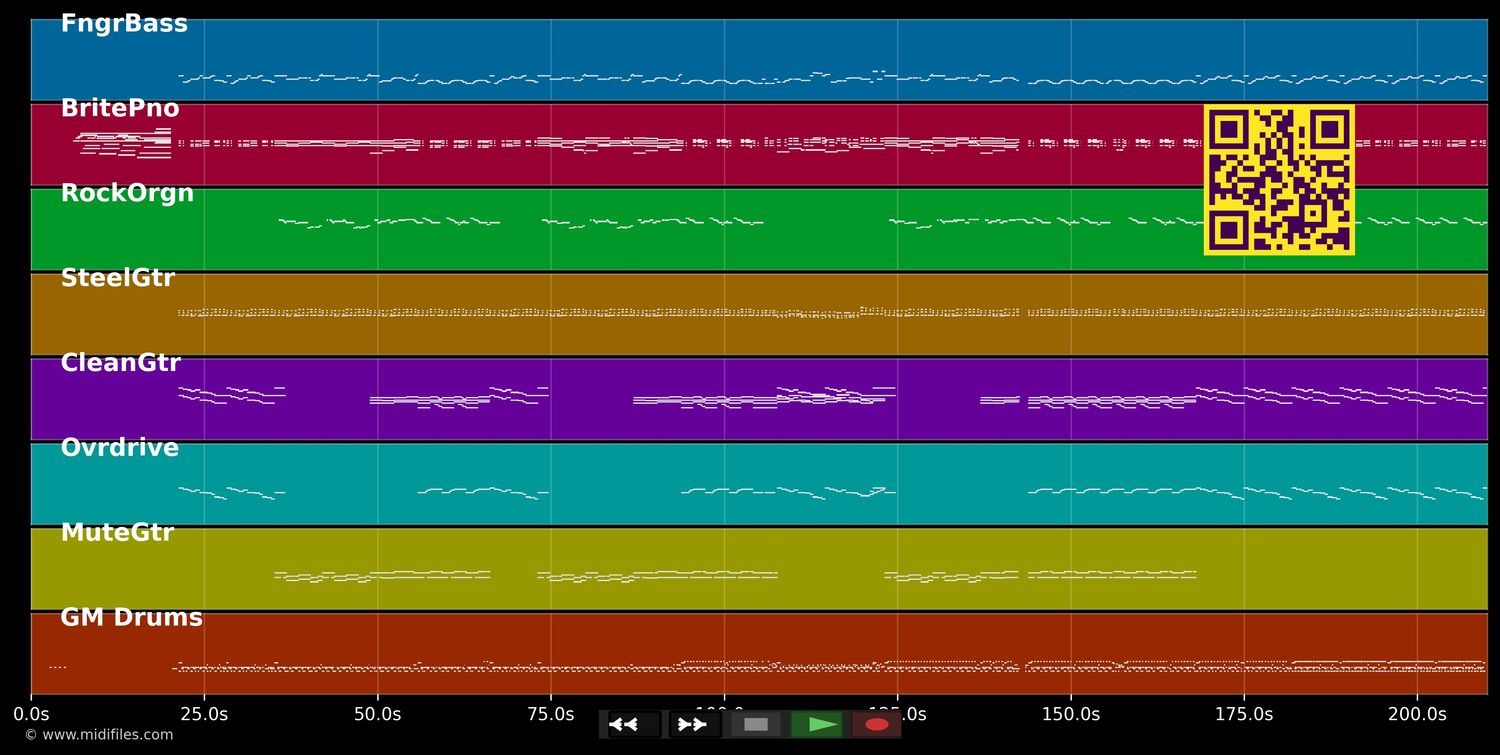The image size is (1500, 755).
Task: Select the FngrBass track label
Action: coord(124,22)
